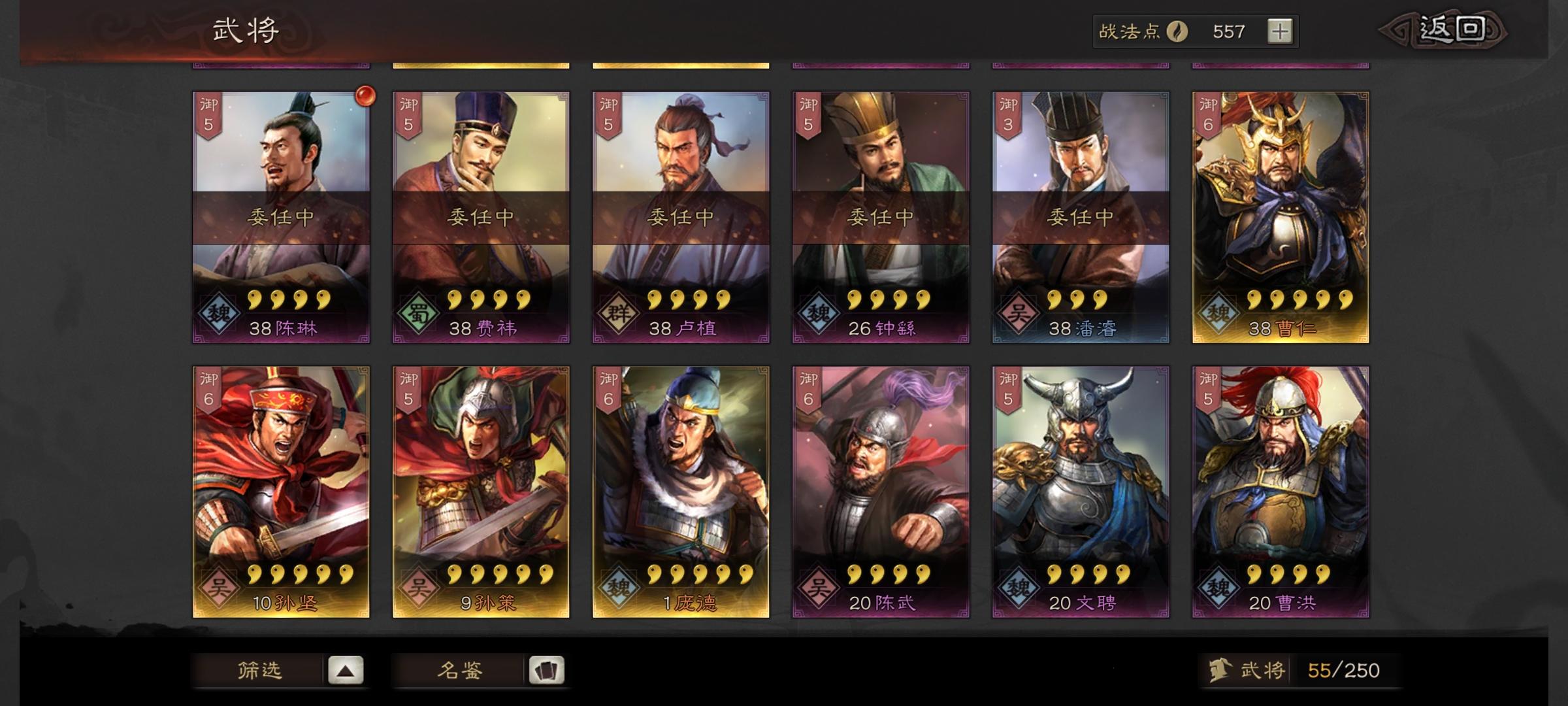Click the 吴 faction icon on 陈武

click(818, 588)
